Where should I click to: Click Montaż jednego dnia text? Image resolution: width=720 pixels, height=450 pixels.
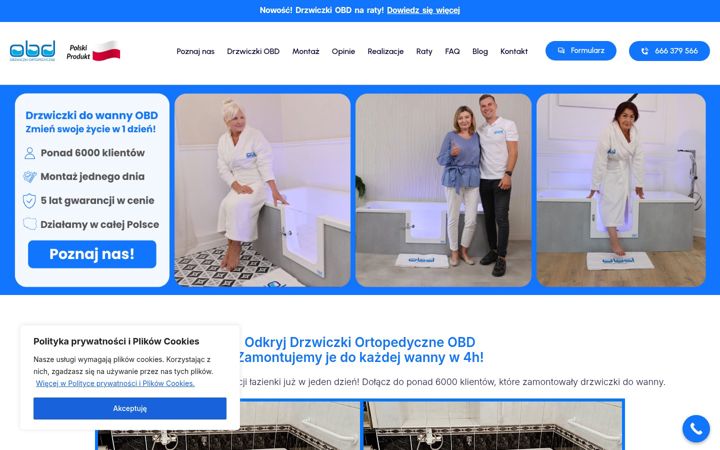92,177
